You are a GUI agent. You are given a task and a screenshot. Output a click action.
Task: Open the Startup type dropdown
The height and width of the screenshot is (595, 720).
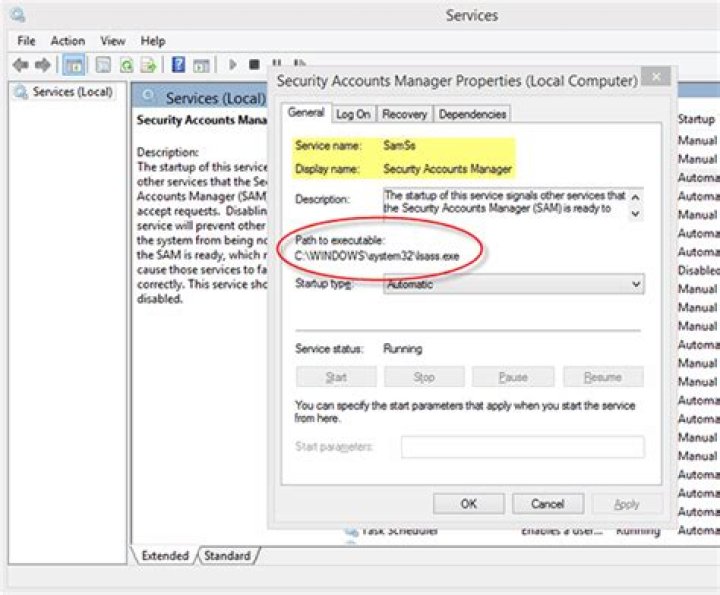pos(514,285)
